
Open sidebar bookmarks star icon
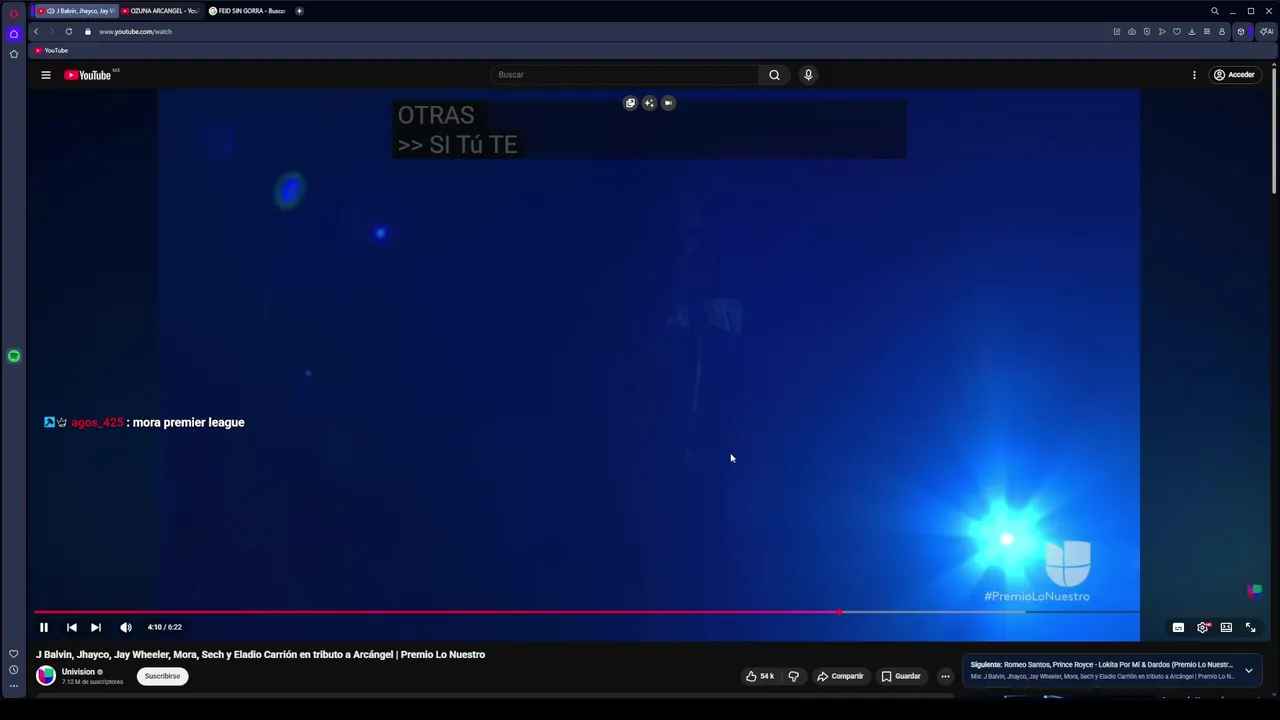tap(14, 54)
